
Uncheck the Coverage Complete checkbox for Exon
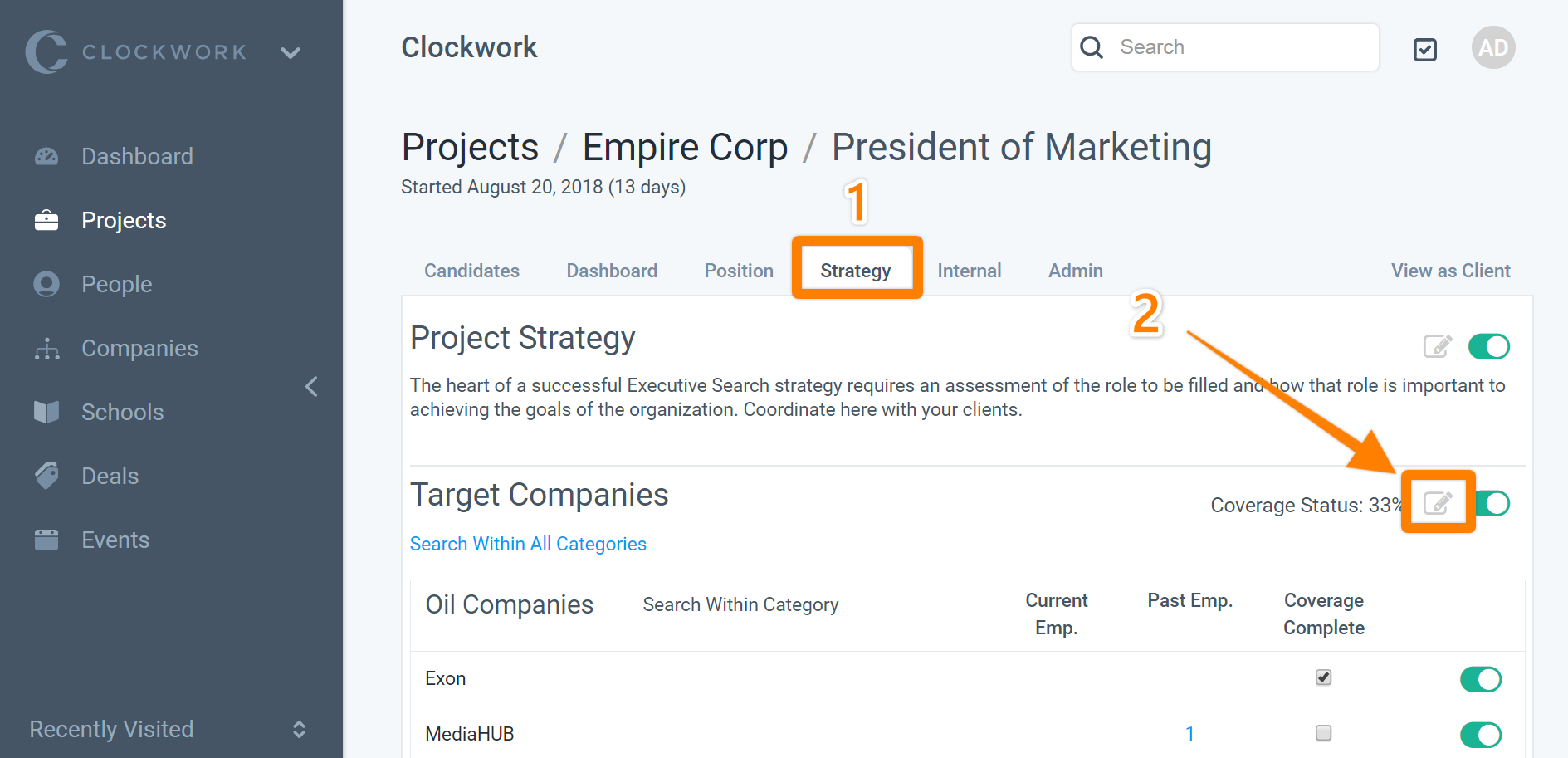pos(1323,677)
